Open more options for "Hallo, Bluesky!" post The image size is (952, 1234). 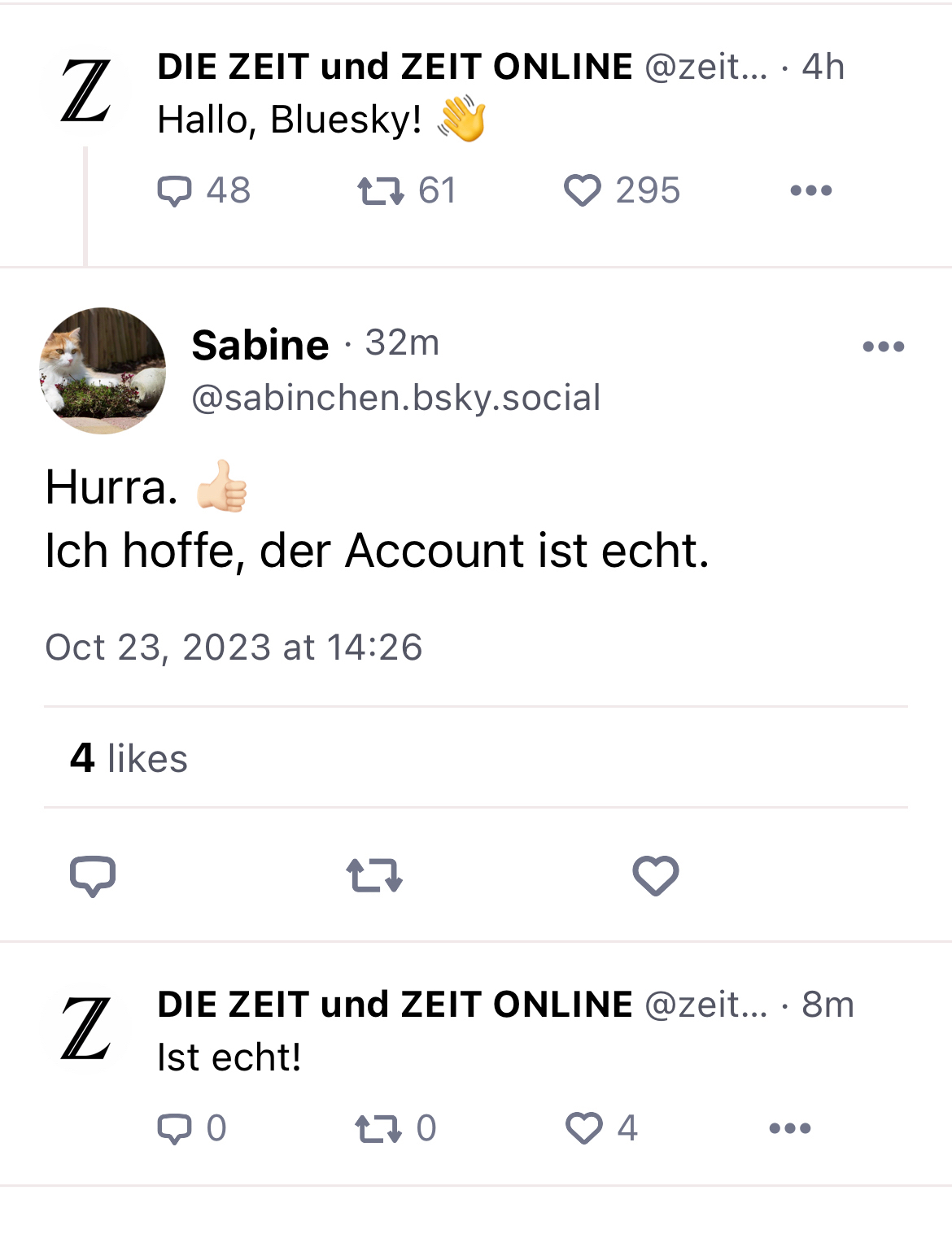810,191
